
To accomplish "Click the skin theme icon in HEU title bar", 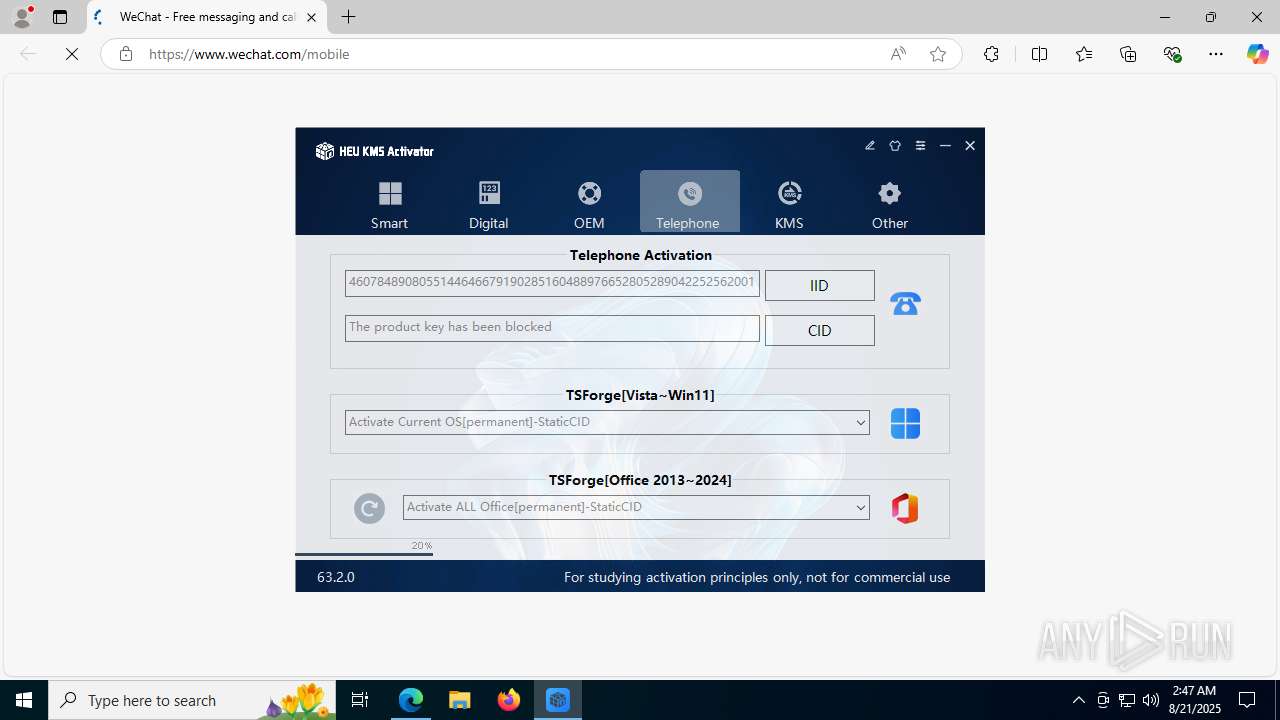I will pyautogui.click(x=895, y=146).
